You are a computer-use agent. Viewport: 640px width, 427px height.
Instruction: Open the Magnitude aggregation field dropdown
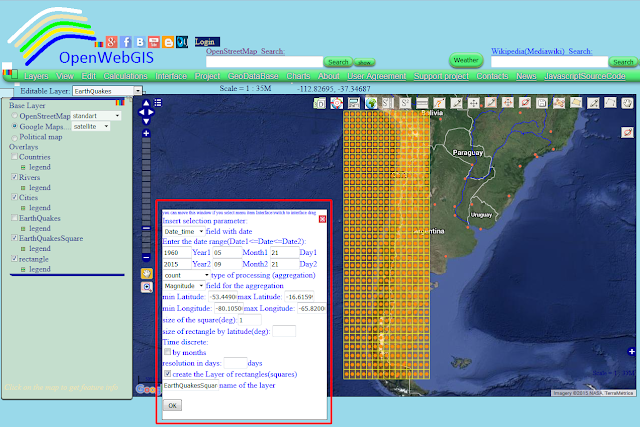click(183, 286)
